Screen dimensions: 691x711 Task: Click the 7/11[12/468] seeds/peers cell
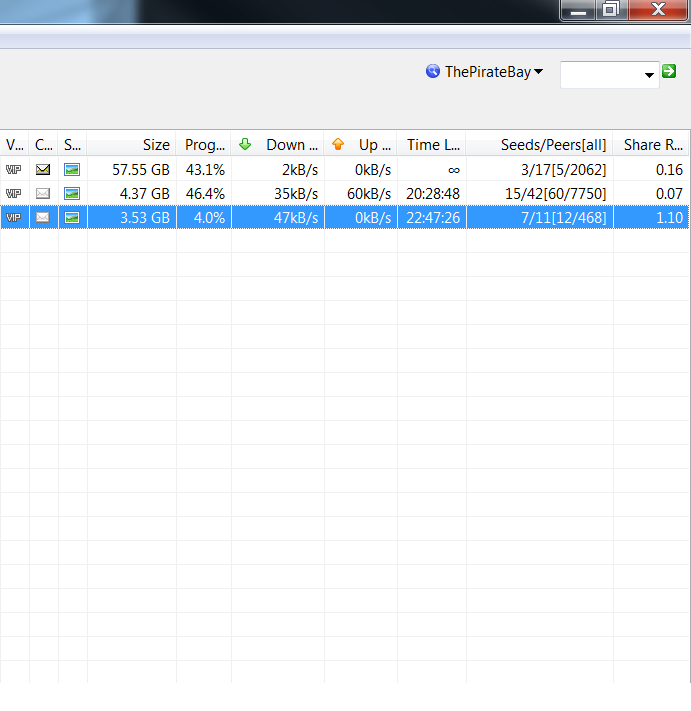pos(540,218)
